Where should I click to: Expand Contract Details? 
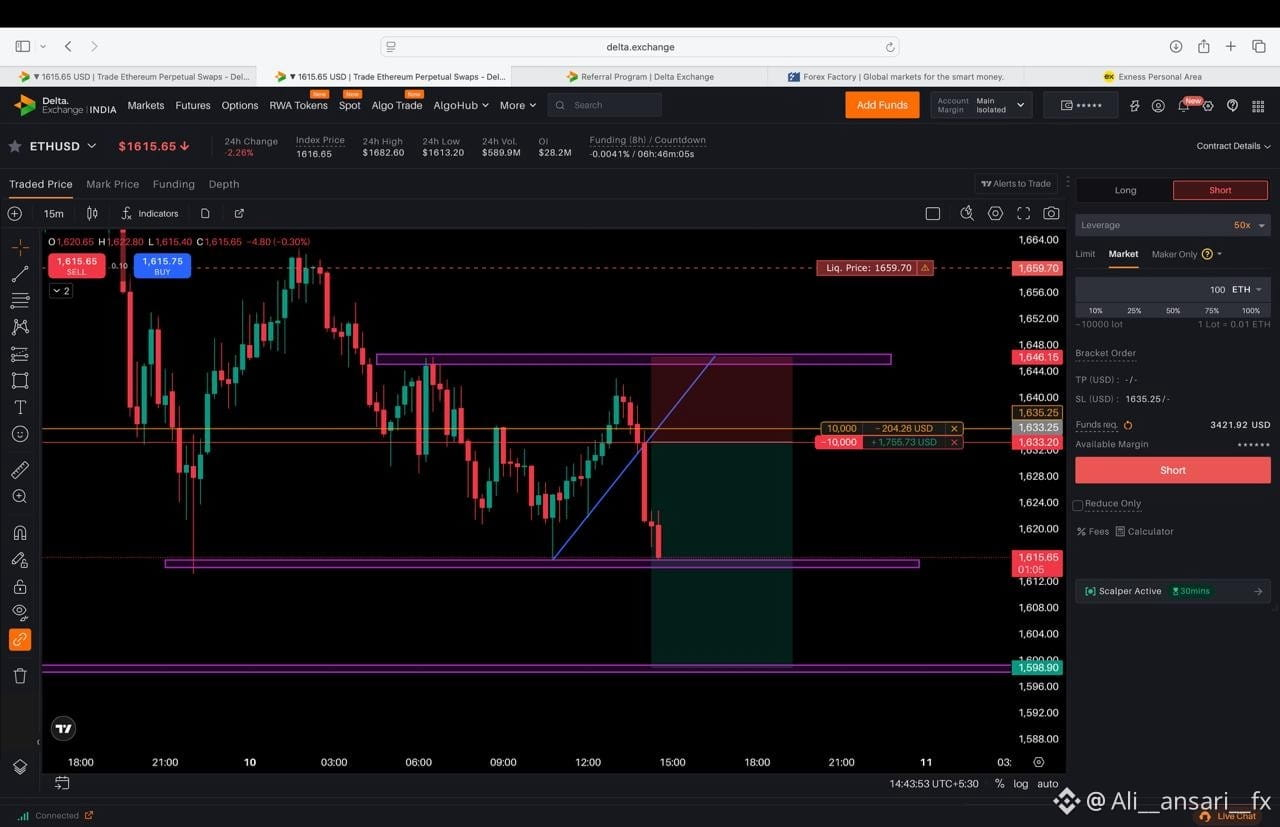pyautogui.click(x=1233, y=146)
